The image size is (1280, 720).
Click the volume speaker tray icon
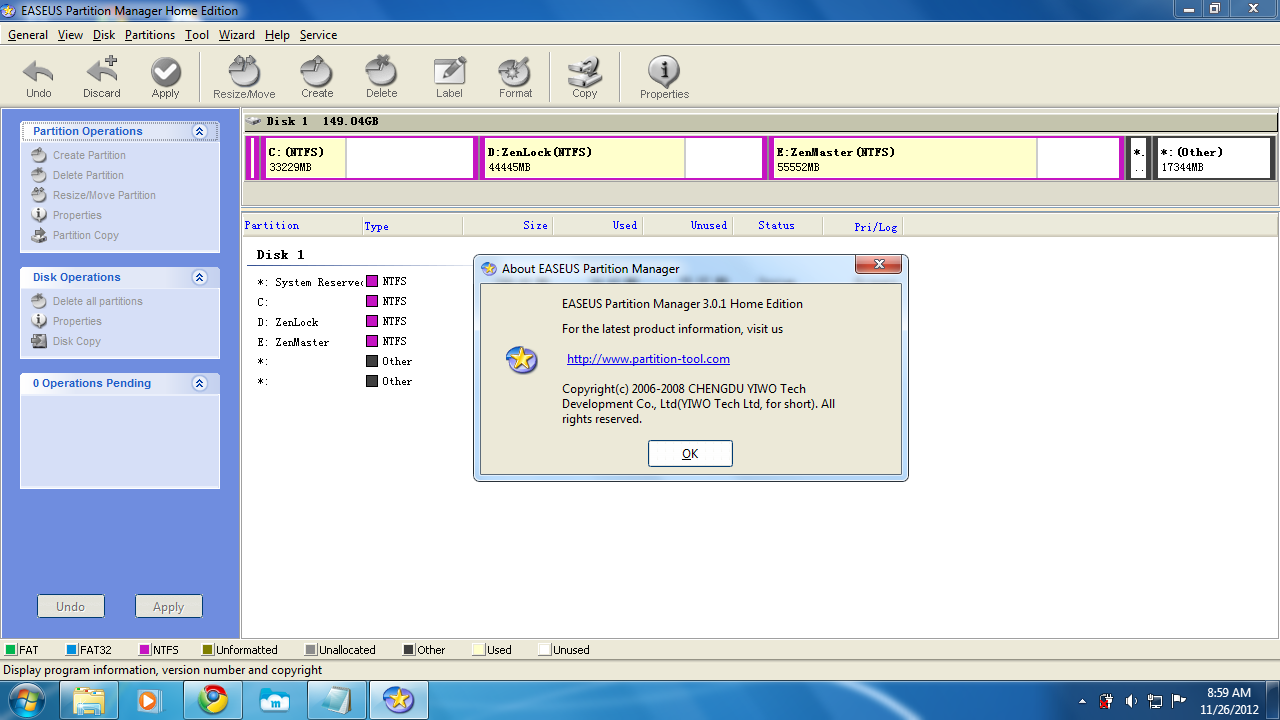[1131, 701]
